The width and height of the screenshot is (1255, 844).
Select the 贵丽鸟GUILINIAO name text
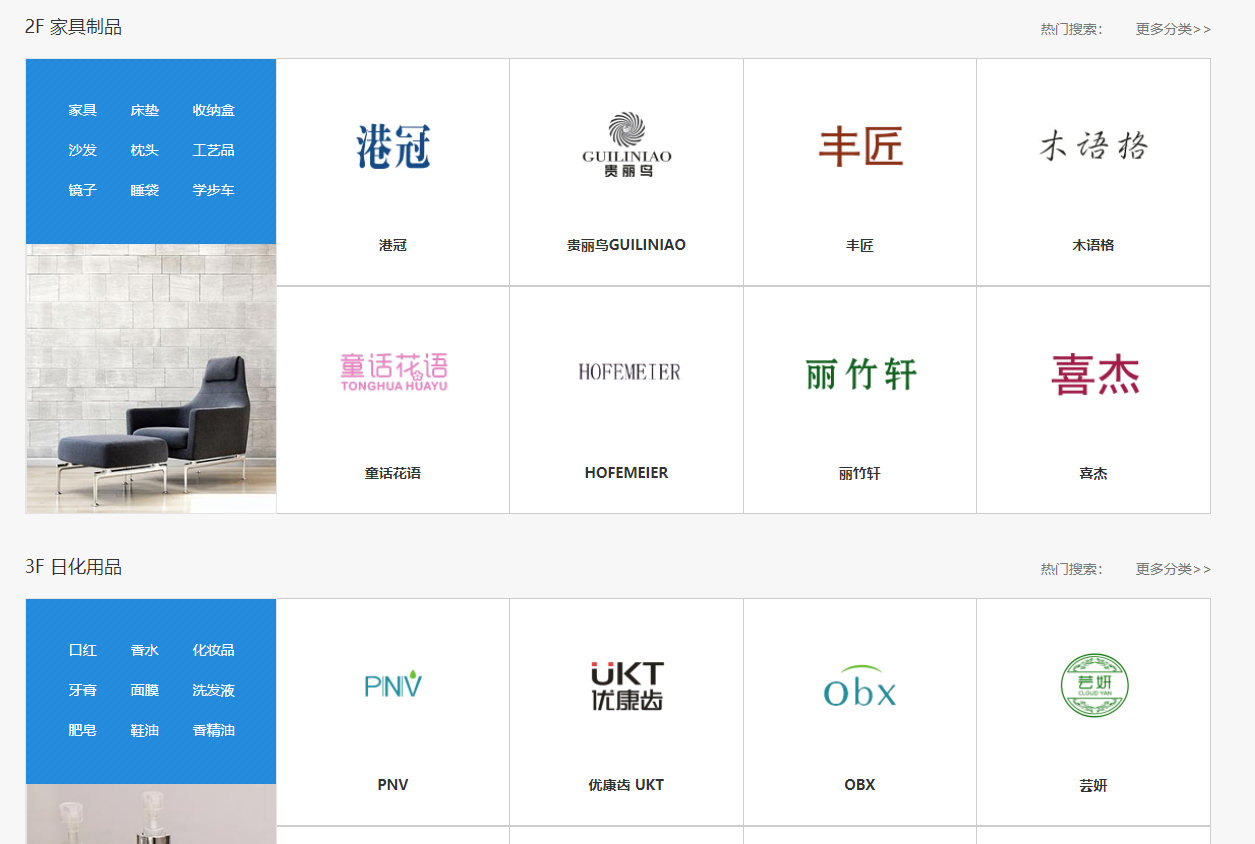[626, 245]
